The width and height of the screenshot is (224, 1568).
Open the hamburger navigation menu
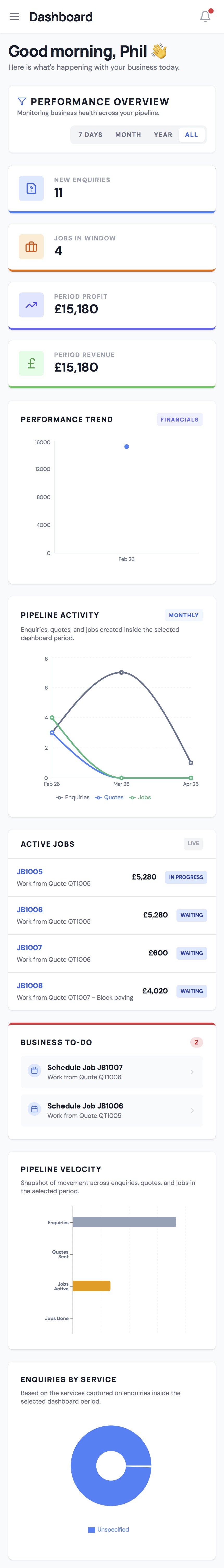(x=15, y=17)
